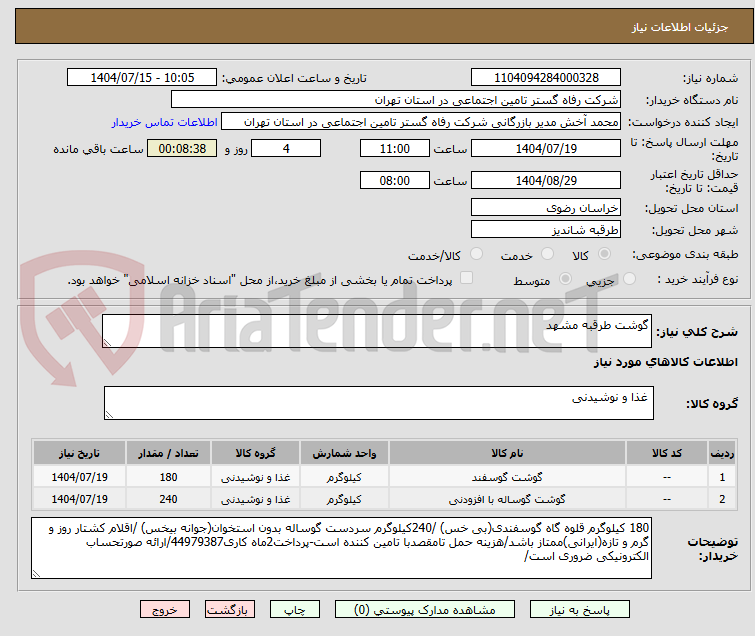Click the price validity date 1404/08/29 field
The image size is (755, 636).
546,181
